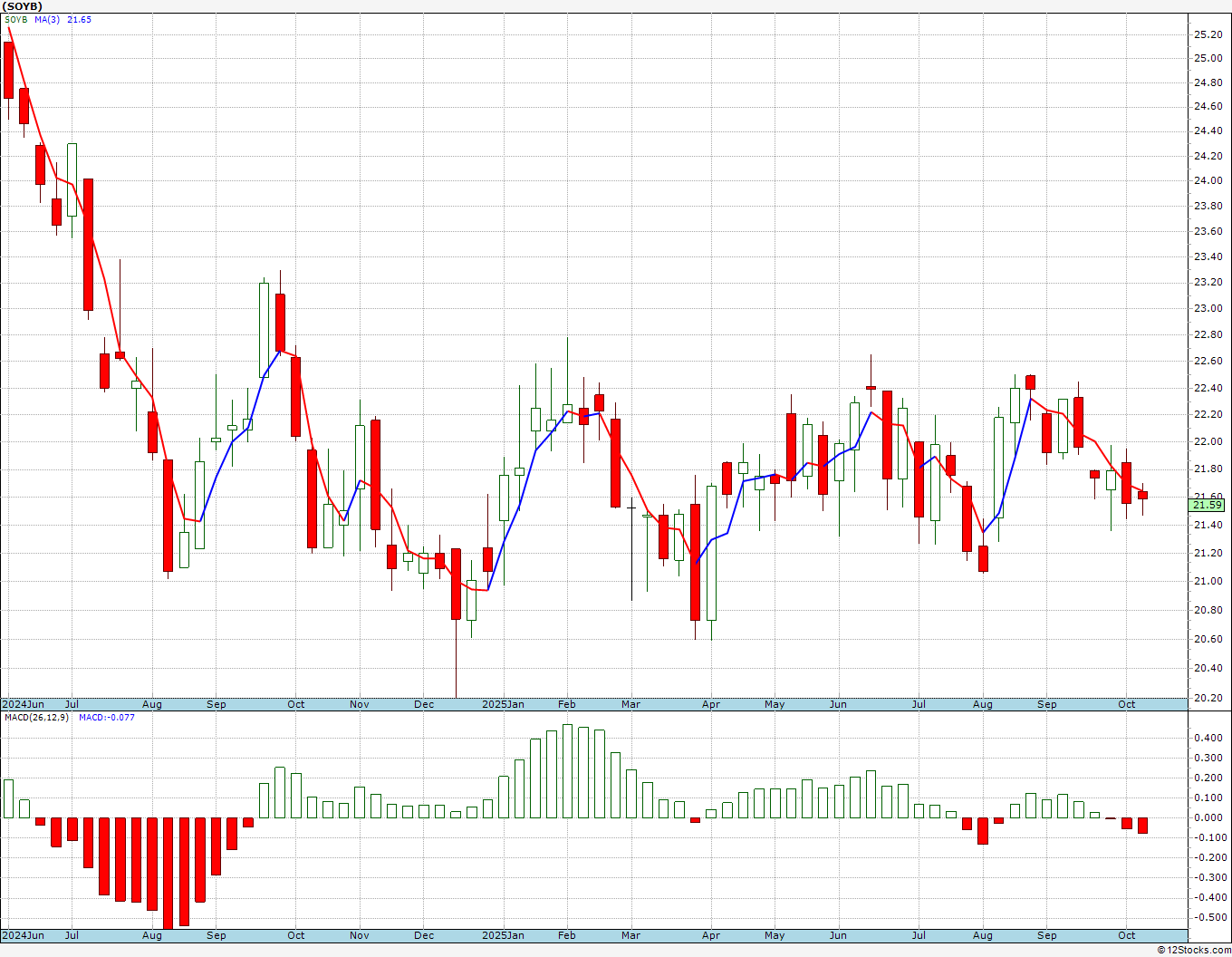The width and height of the screenshot is (1232, 957).
Task: Click the 0.400 MACD axis label
Action: (1208, 738)
